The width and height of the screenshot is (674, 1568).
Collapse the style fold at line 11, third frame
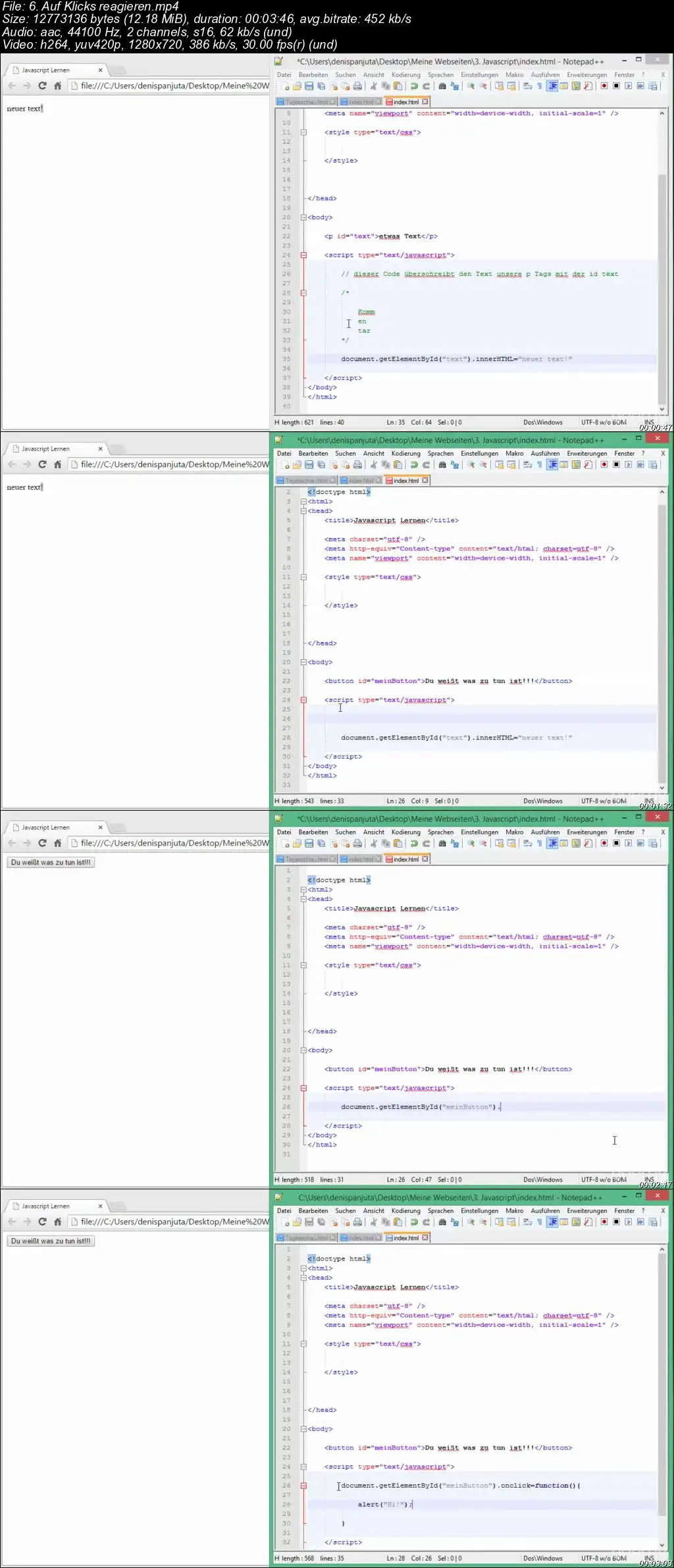(x=303, y=965)
